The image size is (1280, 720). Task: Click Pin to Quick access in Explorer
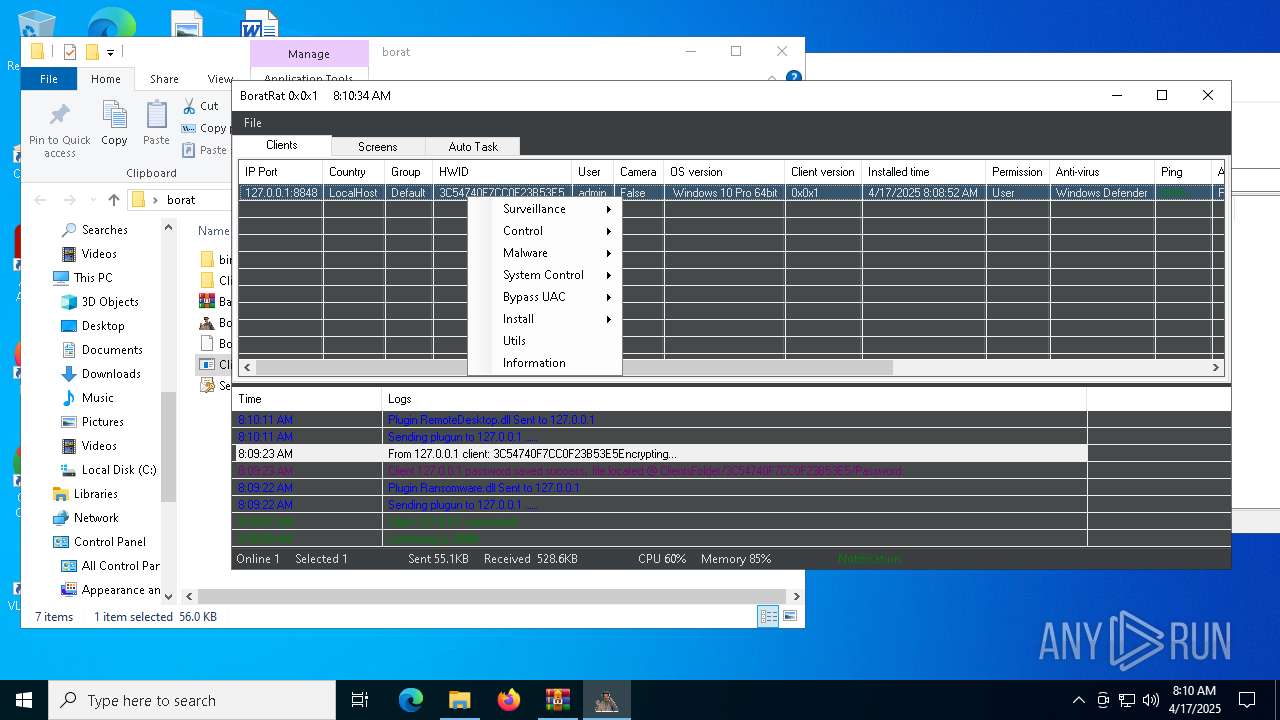point(60,130)
